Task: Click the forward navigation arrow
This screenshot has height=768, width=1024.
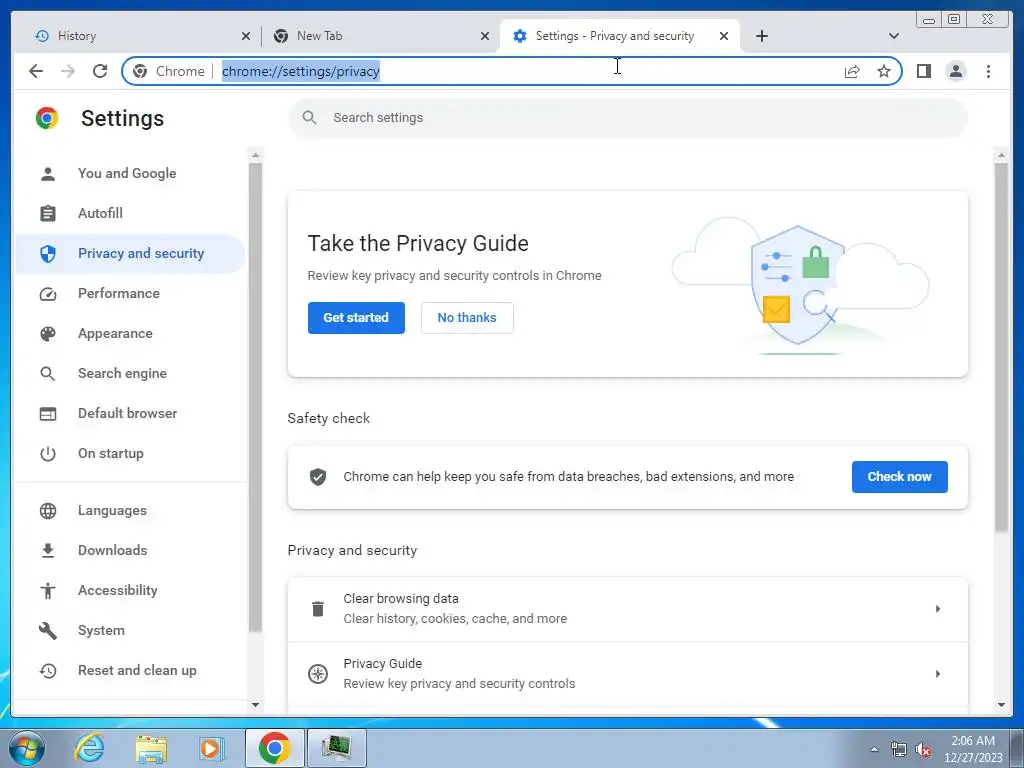Action: pyautogui.click(x=68, y=71)
